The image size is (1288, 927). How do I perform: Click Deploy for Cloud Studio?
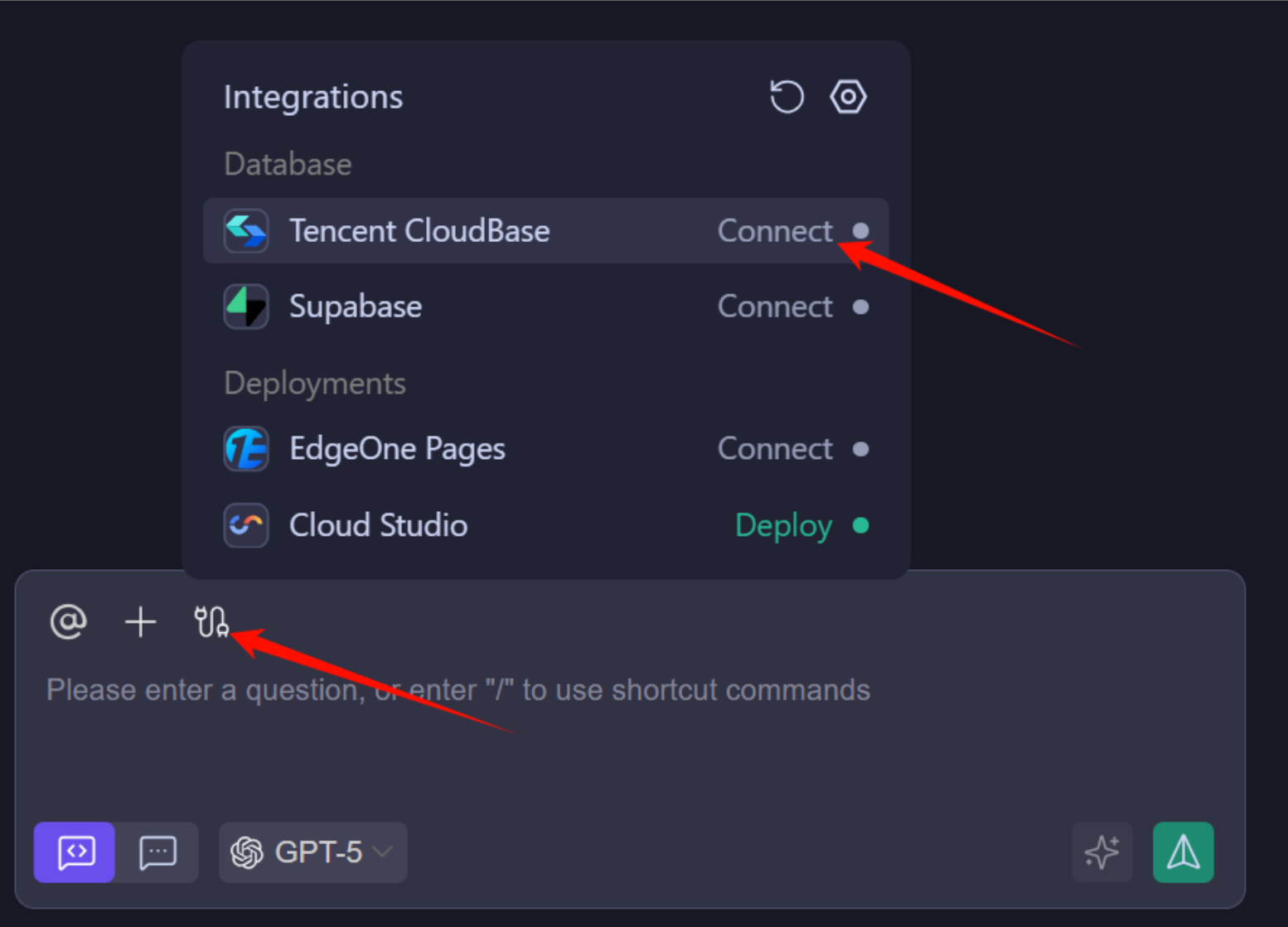coord(783,525)
